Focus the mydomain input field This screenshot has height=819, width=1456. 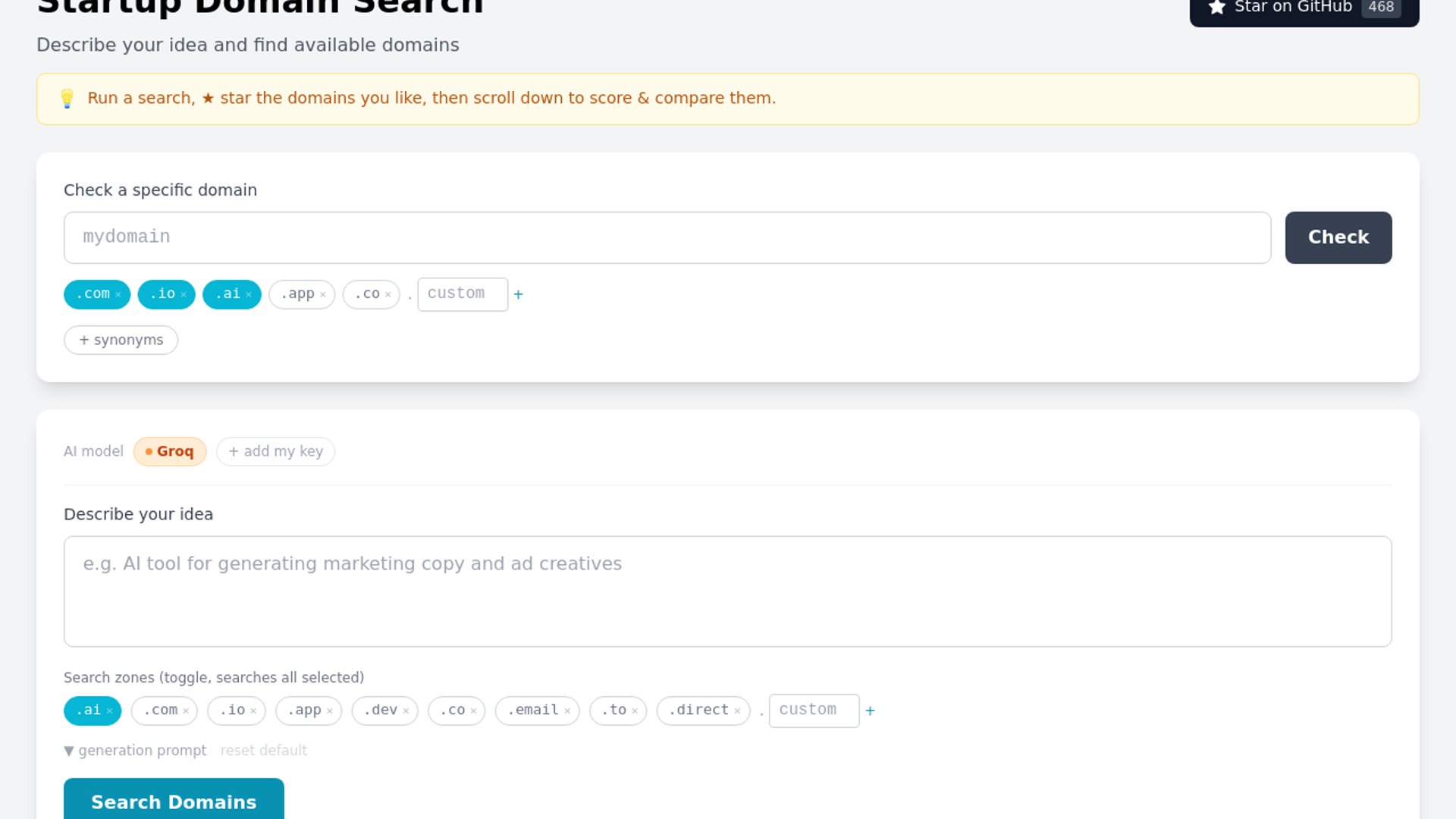pos(667,238)
